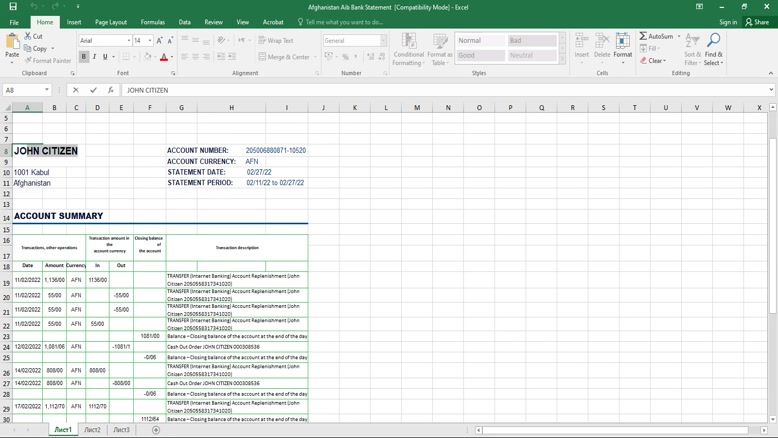Toggle Bold formatting
778x438 pixels.
tap(84, 57)
